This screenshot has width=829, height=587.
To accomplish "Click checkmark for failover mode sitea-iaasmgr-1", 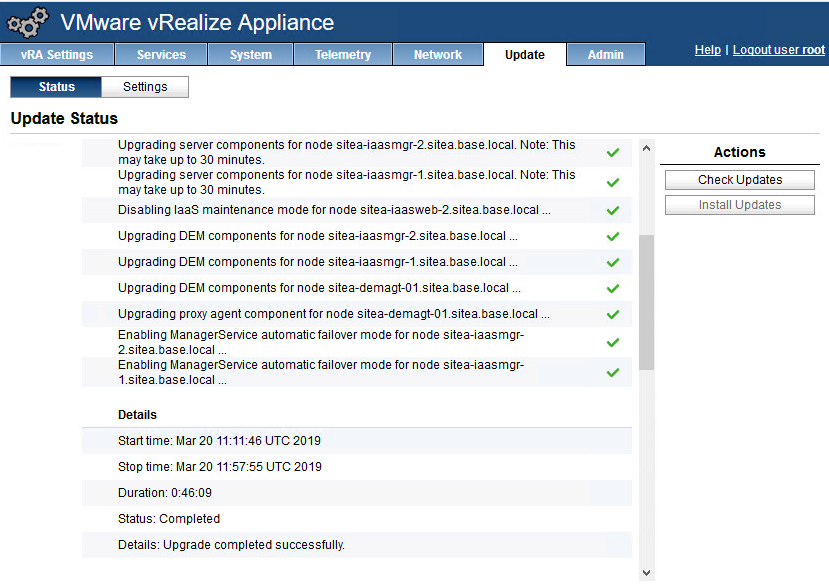I will [613, 373].
